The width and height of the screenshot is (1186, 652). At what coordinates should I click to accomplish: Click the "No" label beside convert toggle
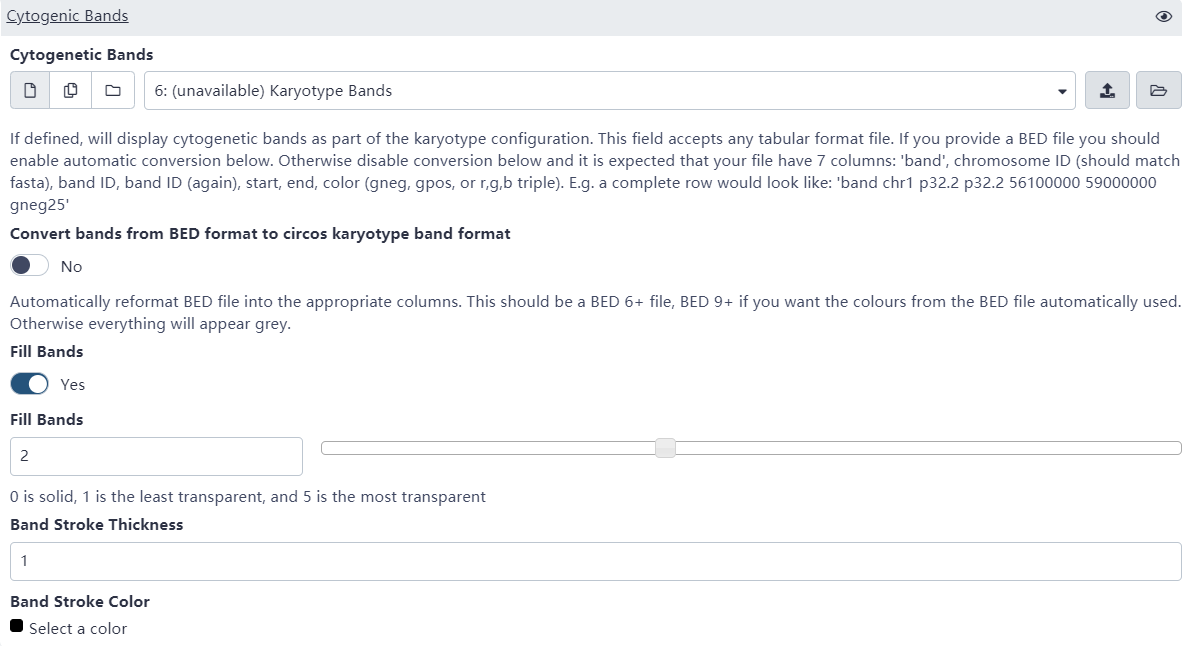pyautogui.click(x=71, y=266)
